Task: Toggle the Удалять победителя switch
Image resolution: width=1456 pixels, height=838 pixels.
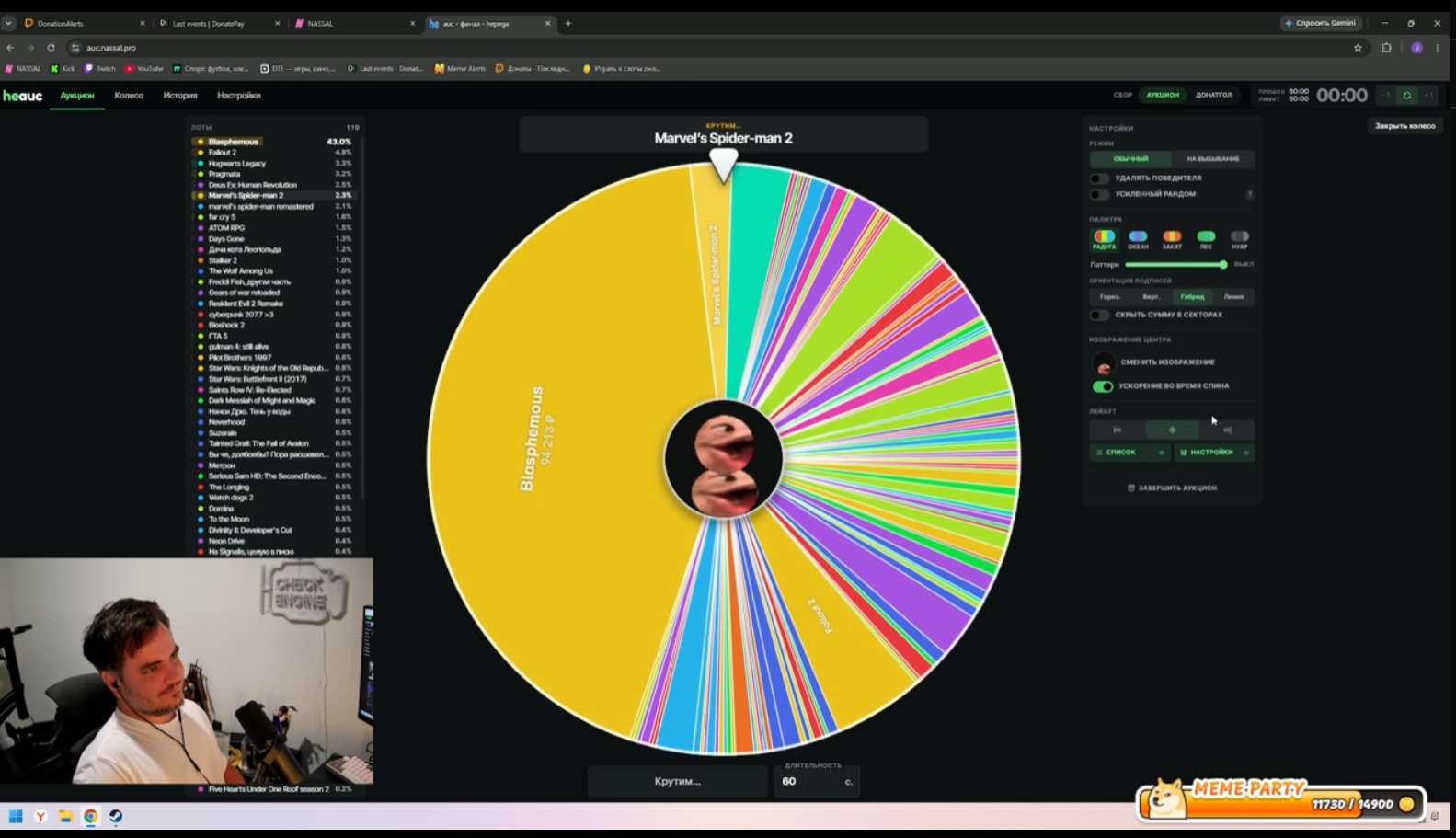Action: coord(1099,178)
